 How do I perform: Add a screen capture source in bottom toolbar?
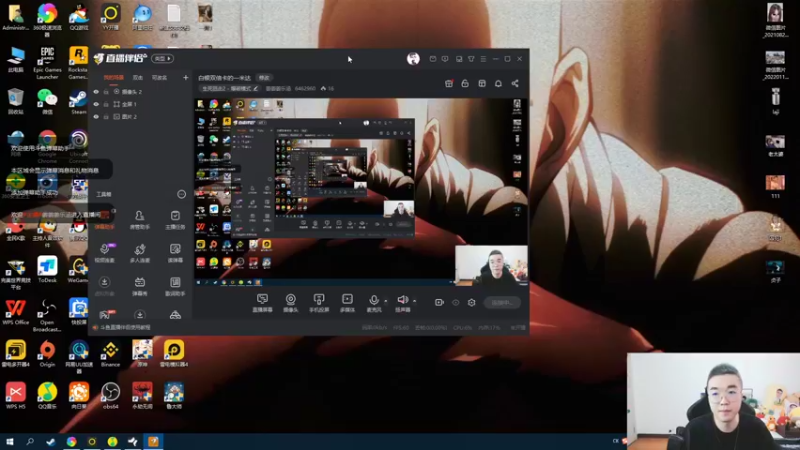262,303
